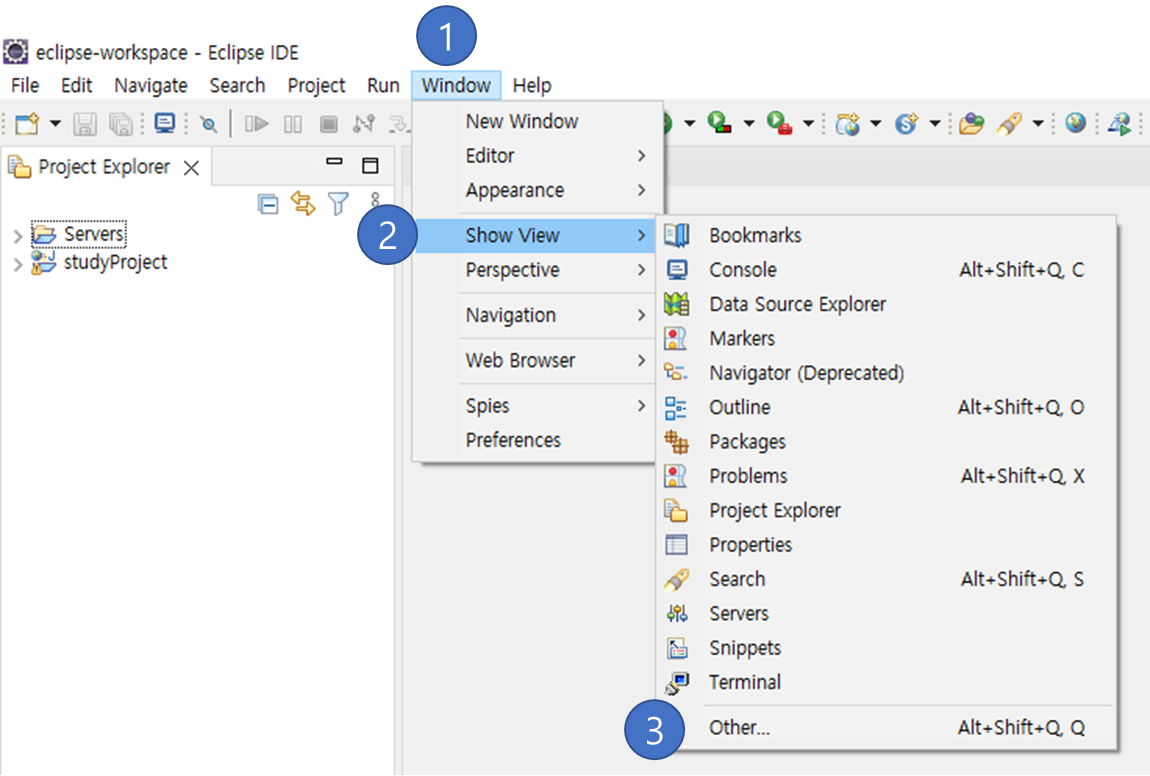The height and width of the screenshot is (776, 1150).
Task: Click the Save disk icon
Action: coord(85,123)
